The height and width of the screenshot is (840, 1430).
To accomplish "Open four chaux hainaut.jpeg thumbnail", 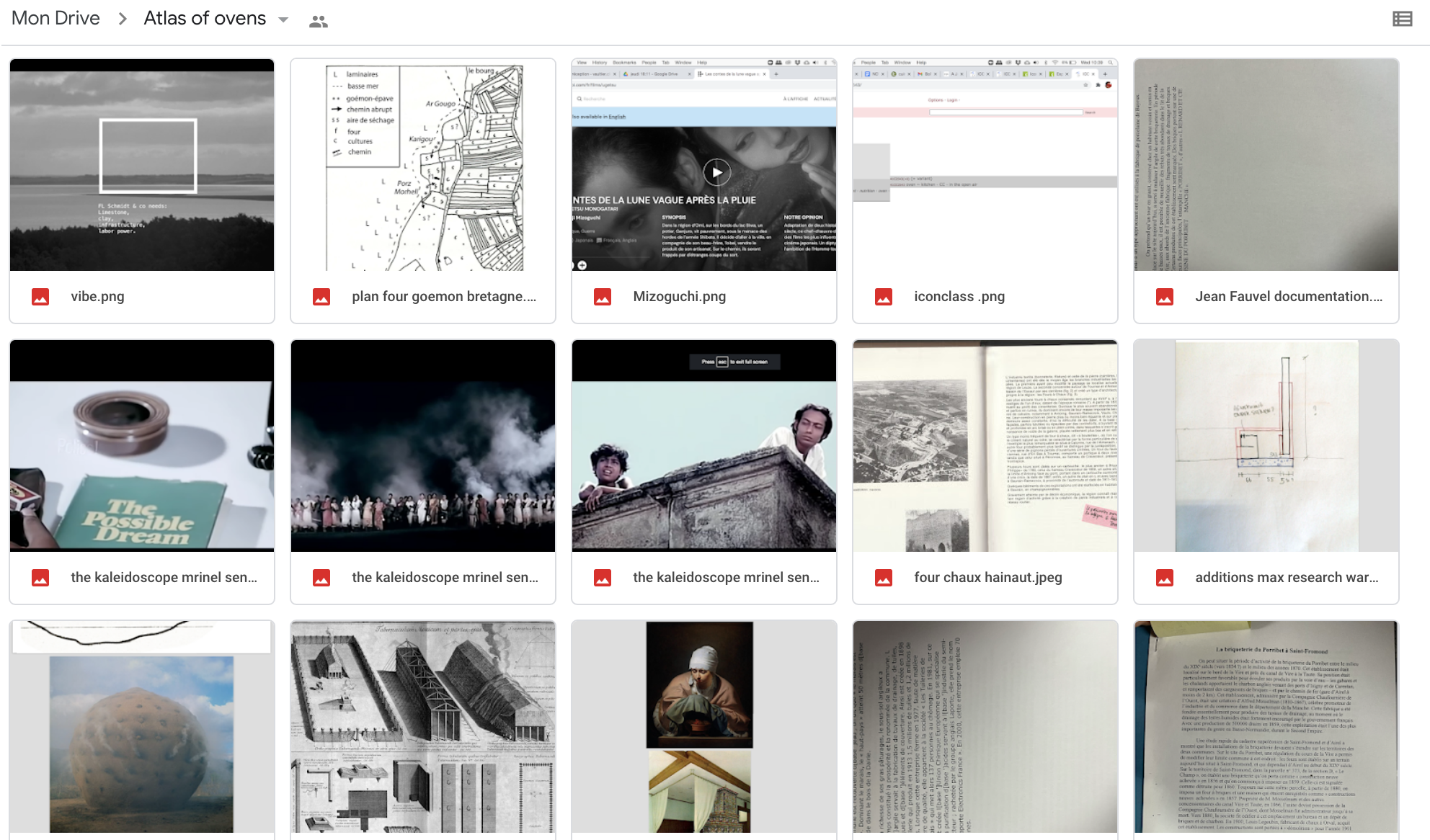I will click(x=985, y=446).
